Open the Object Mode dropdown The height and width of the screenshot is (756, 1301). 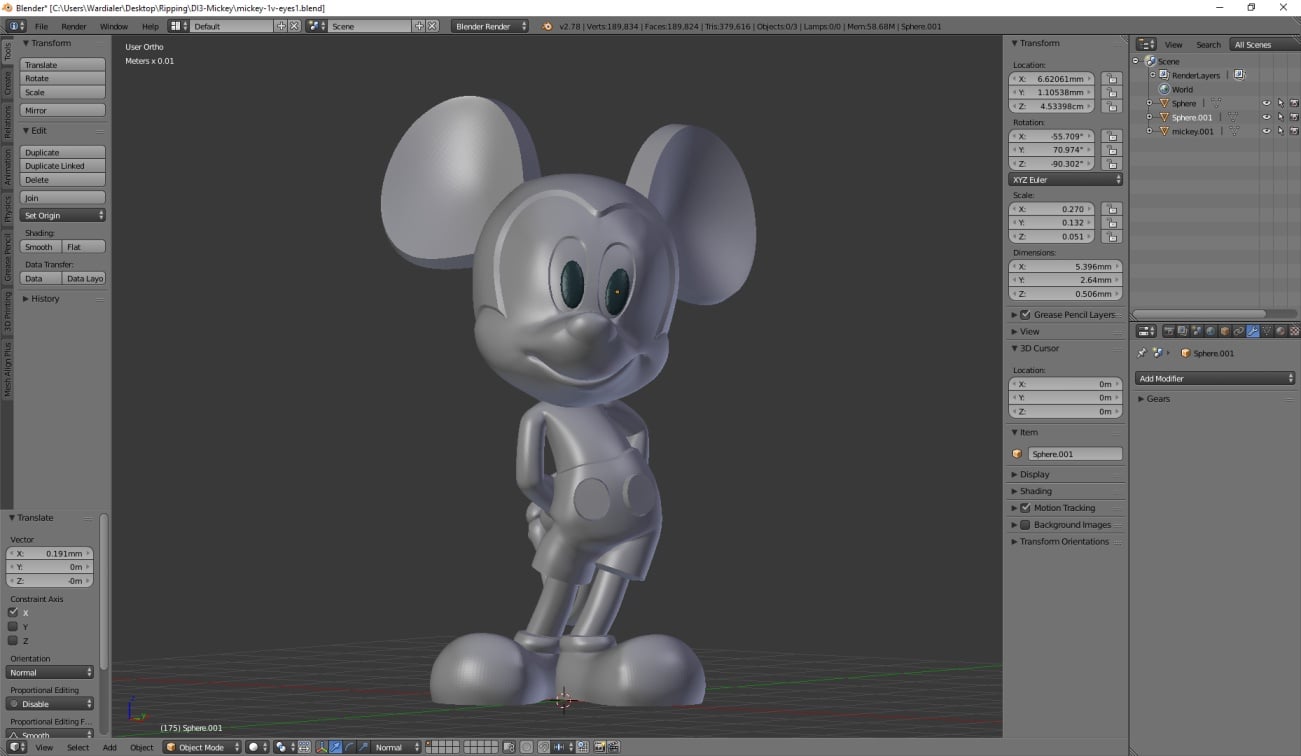[x=203, y=747]
